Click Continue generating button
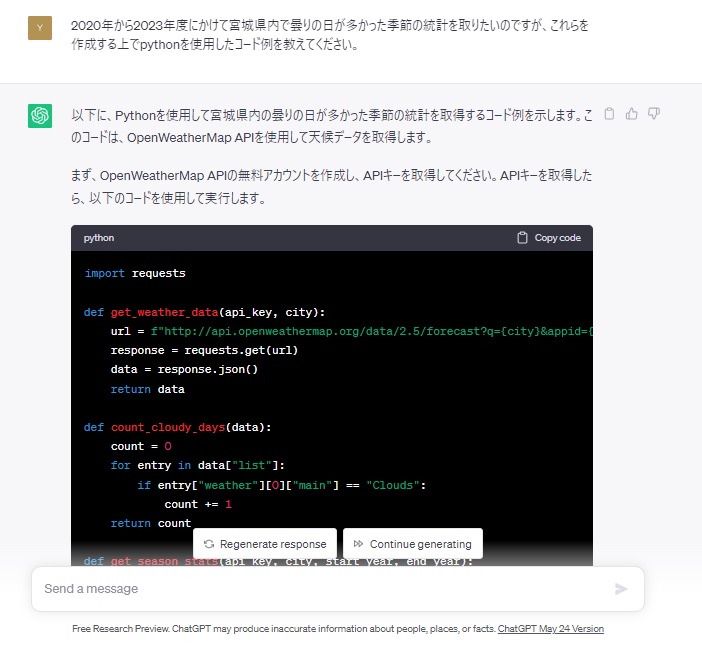The width and height of the screenshot is (702, 646). [413, 544]
